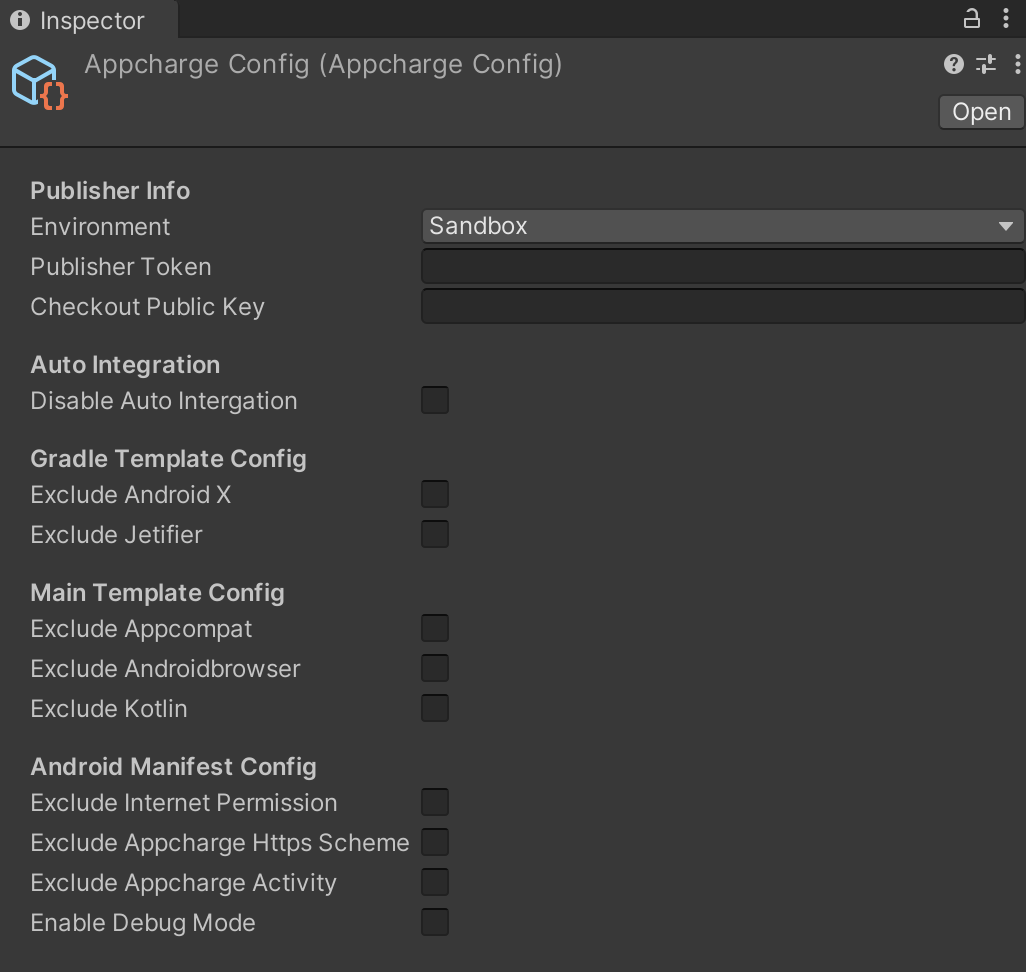Click the Environment field label
This screenshot has height=972, width=1026.
pyautogui.click(x=100, y=226)
